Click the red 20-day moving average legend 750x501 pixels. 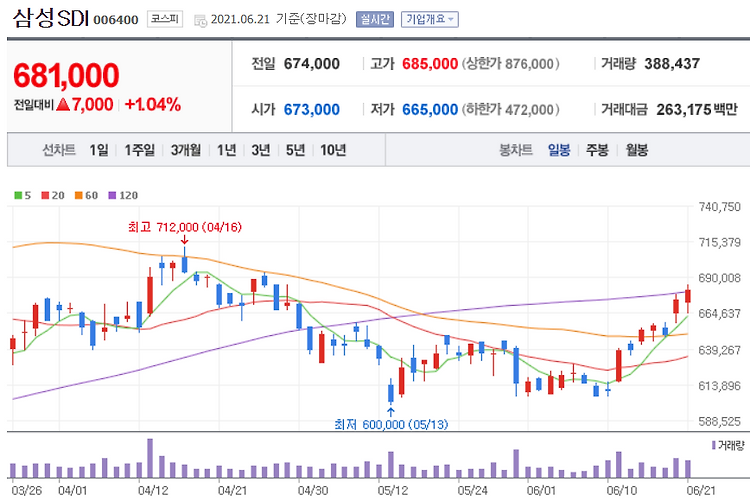pos(53,195)
